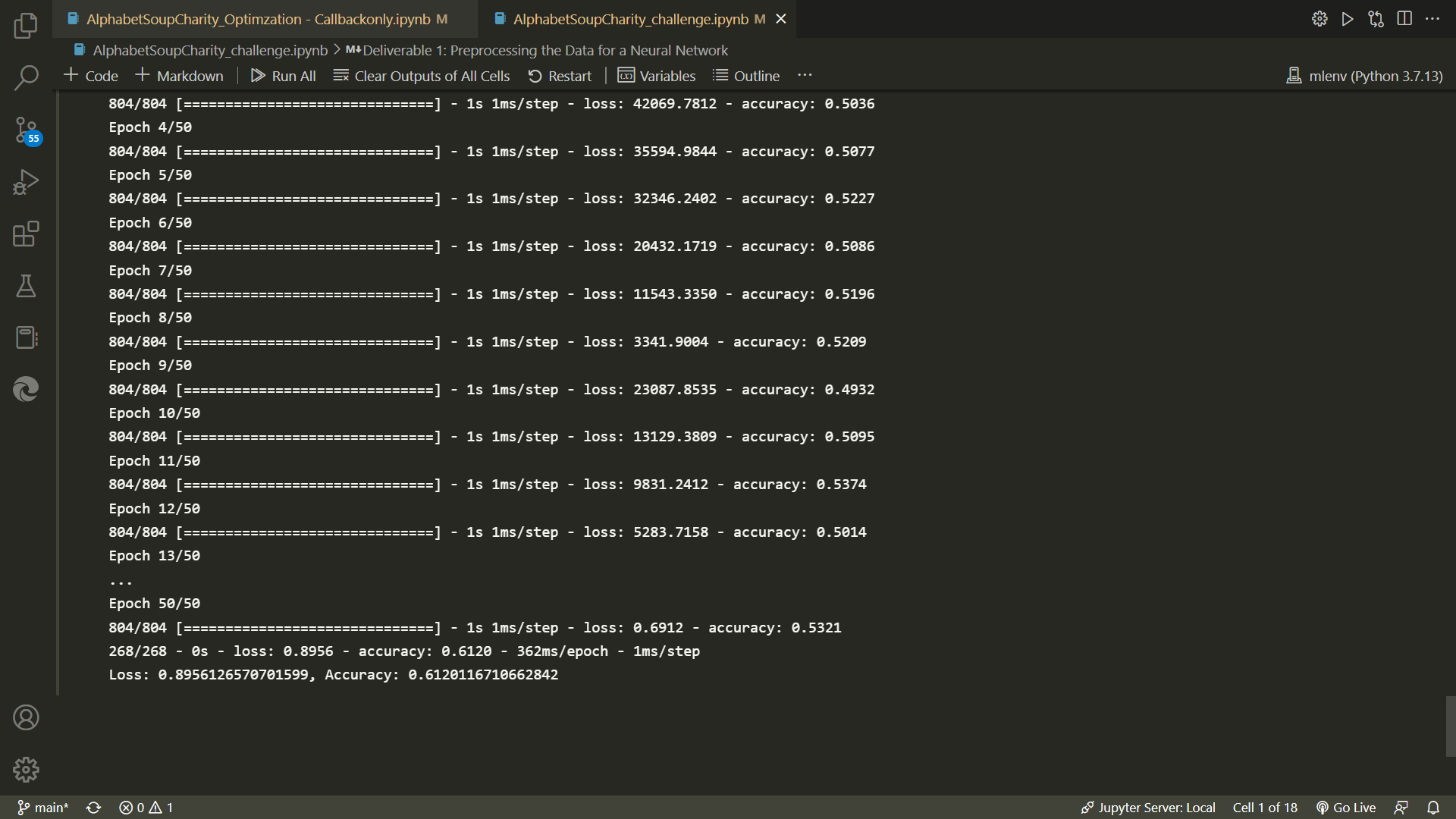1456x819 pixels.
Task: Open the Run and Debug view
Action: [26, 182]
